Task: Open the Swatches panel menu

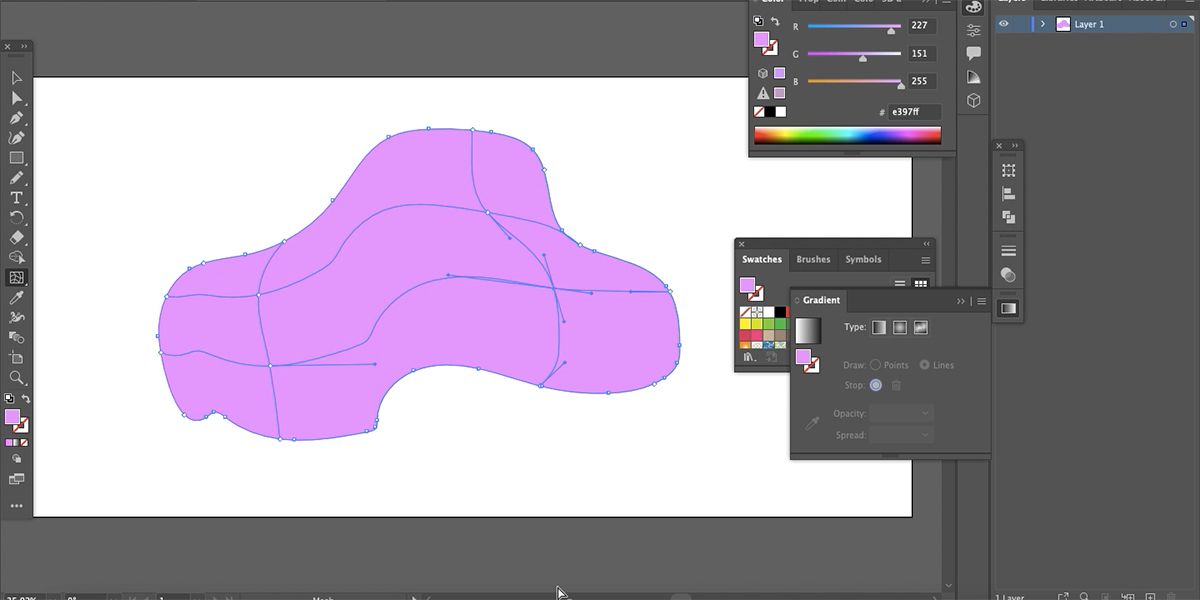Action: [x=925, y=259]
